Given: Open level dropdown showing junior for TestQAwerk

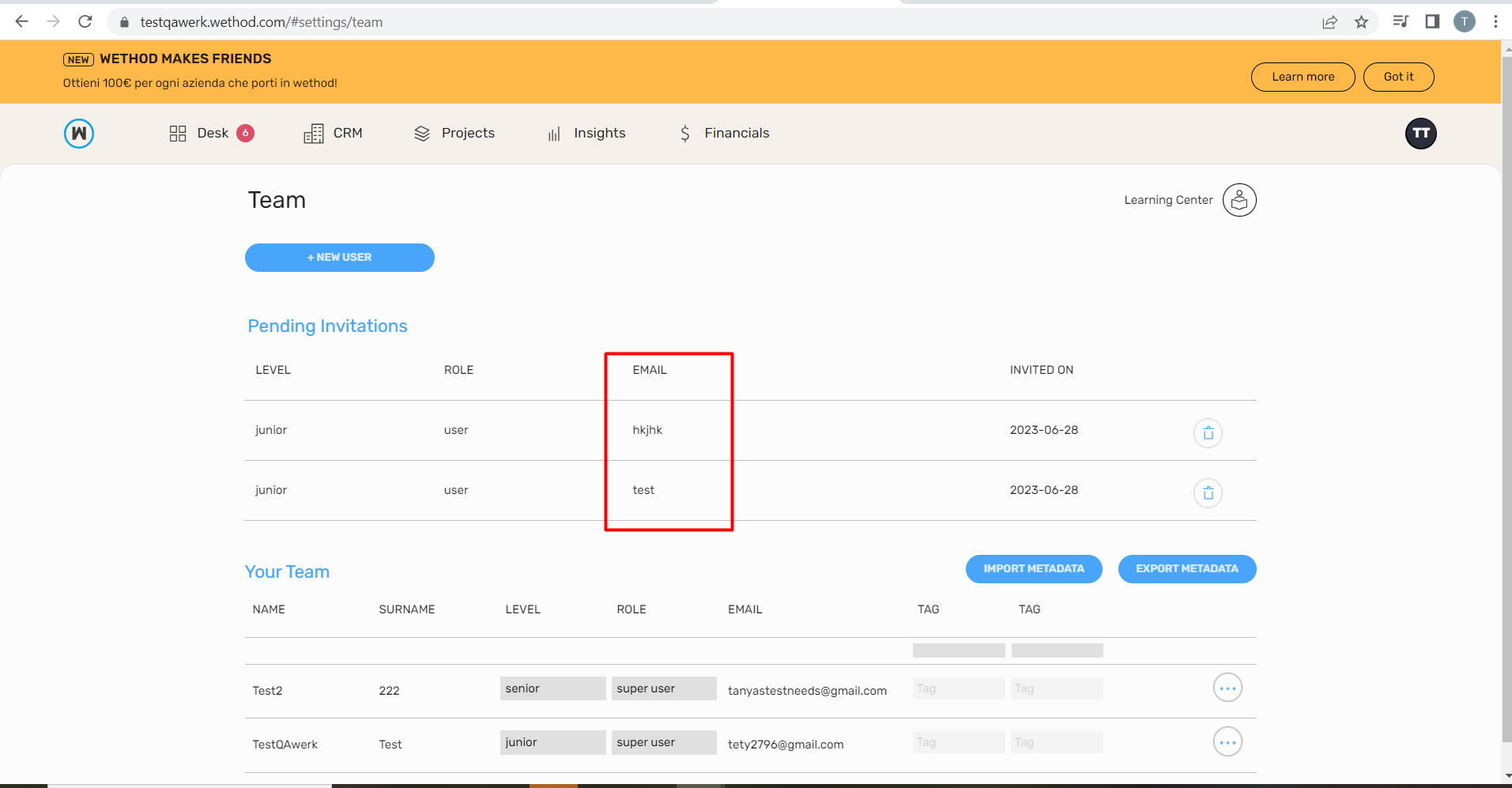Looking at the screenshot, I should tap(553, 742).
